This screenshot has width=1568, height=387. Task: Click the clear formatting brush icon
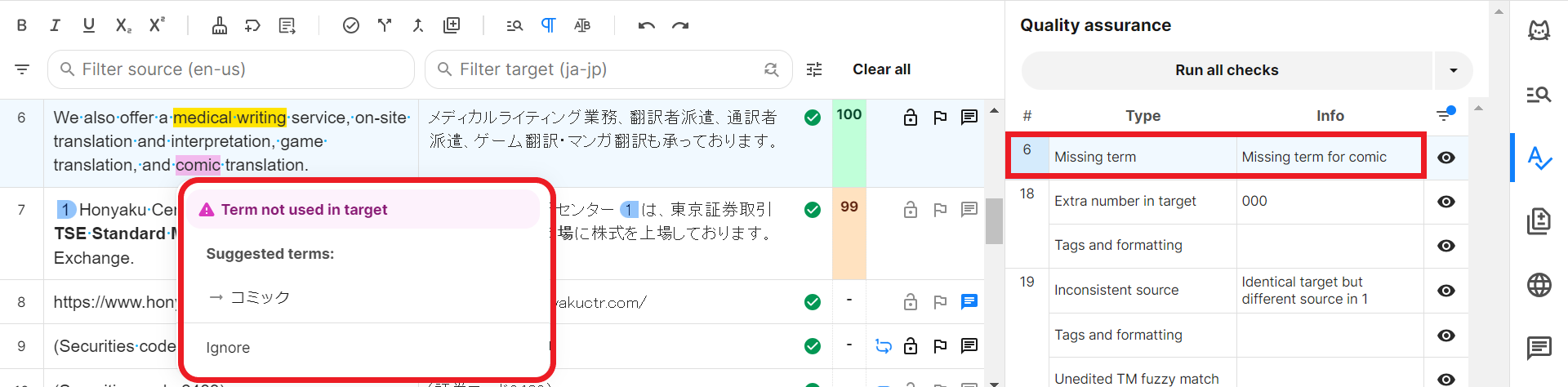click(x=220, y=25)
